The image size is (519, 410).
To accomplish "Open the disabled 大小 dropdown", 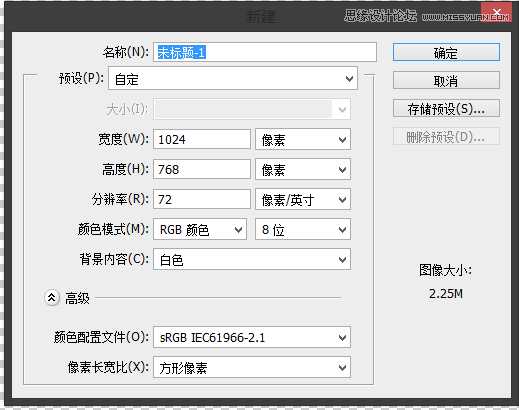I will (252, 109).
